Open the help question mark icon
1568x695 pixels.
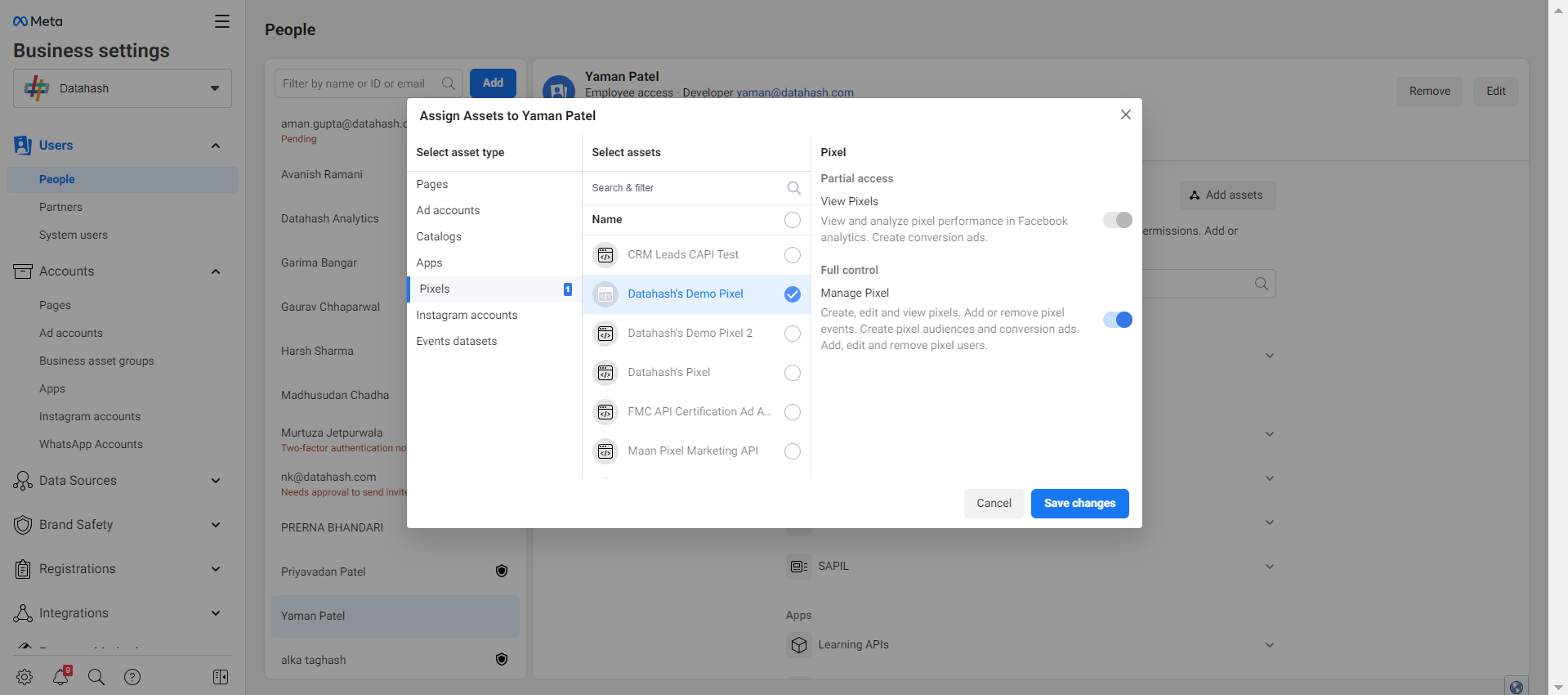[132, 677]
